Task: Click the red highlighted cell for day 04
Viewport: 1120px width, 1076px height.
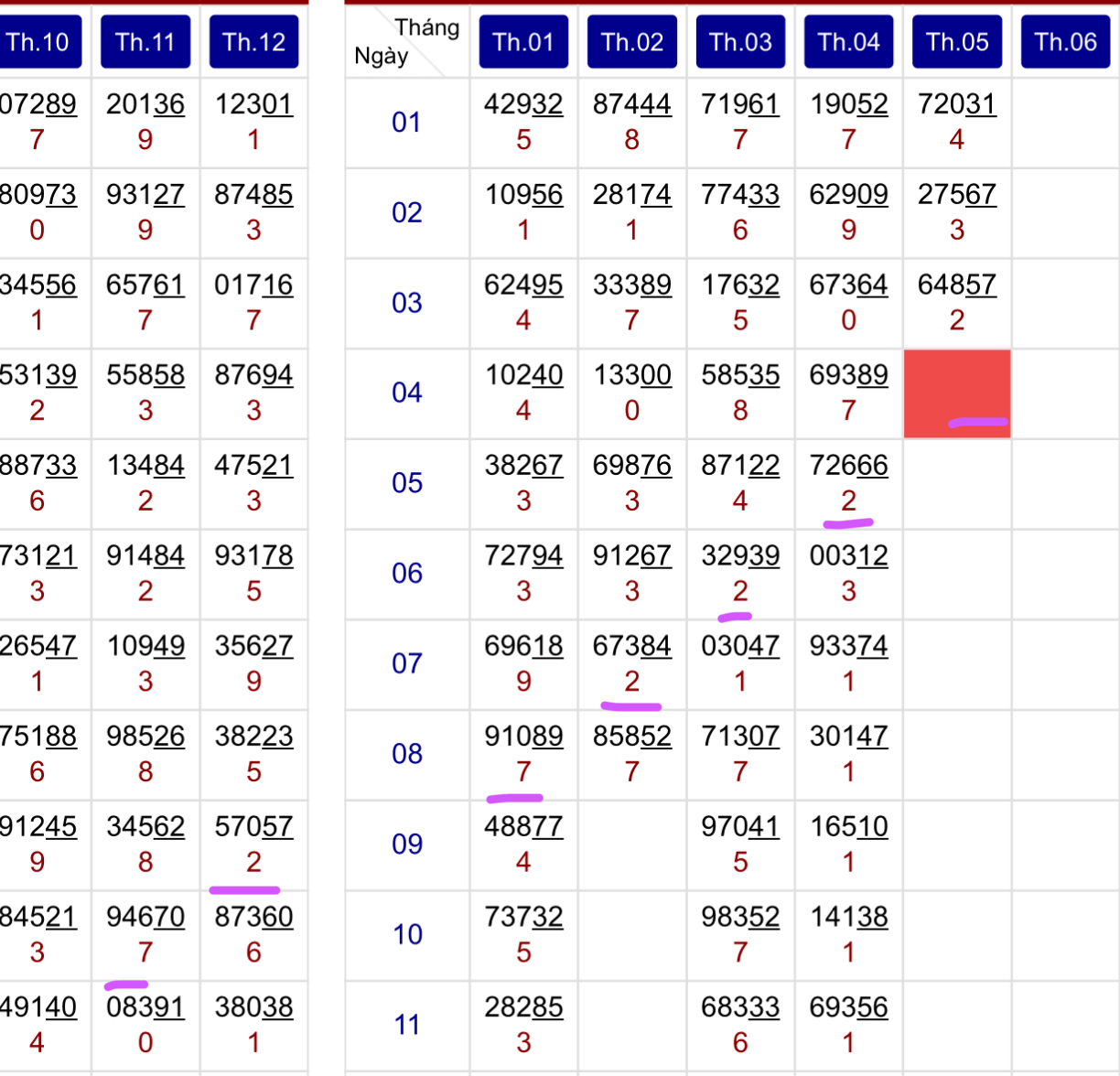Action: point(957,393)
